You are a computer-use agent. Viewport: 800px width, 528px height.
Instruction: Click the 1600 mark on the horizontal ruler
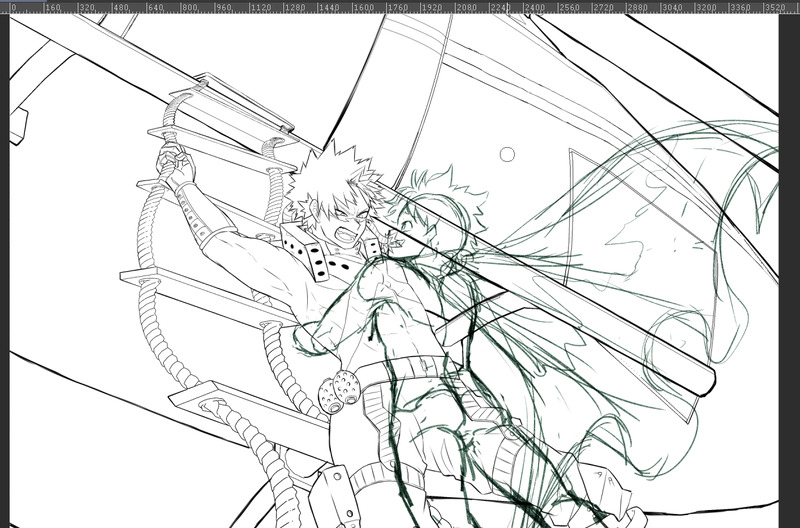363,8
